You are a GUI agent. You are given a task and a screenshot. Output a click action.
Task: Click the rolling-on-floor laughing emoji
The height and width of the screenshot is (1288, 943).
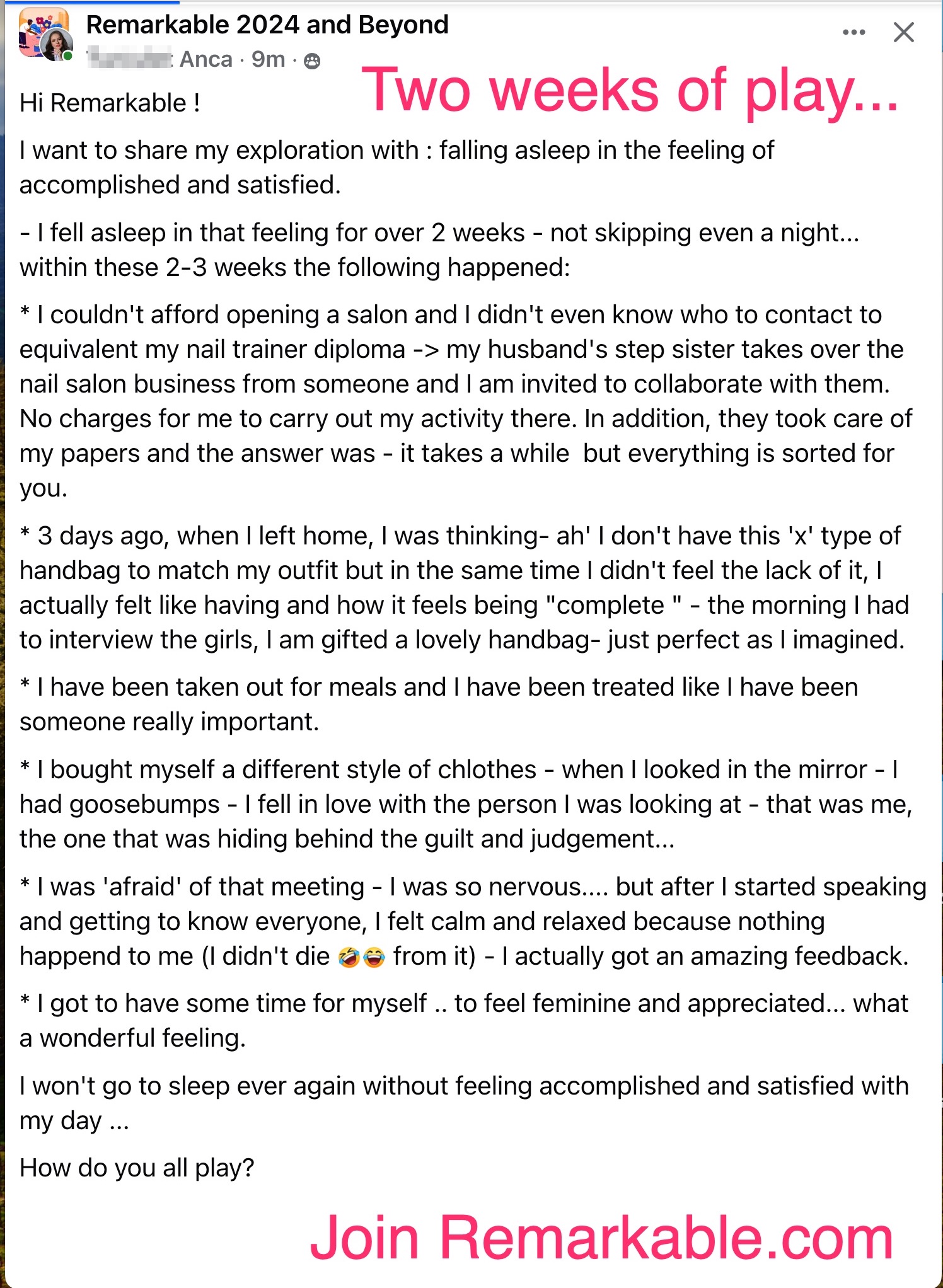coord(349,957)
